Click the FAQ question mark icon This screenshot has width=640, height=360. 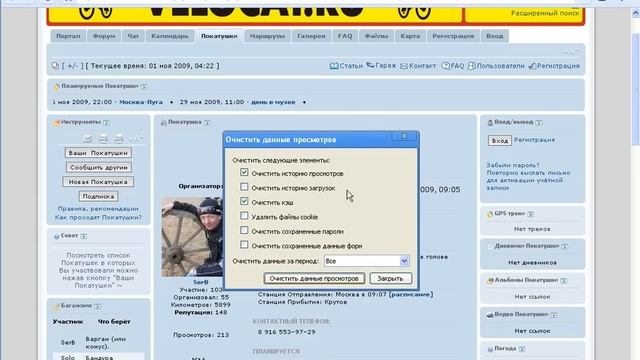pos(445,66)
